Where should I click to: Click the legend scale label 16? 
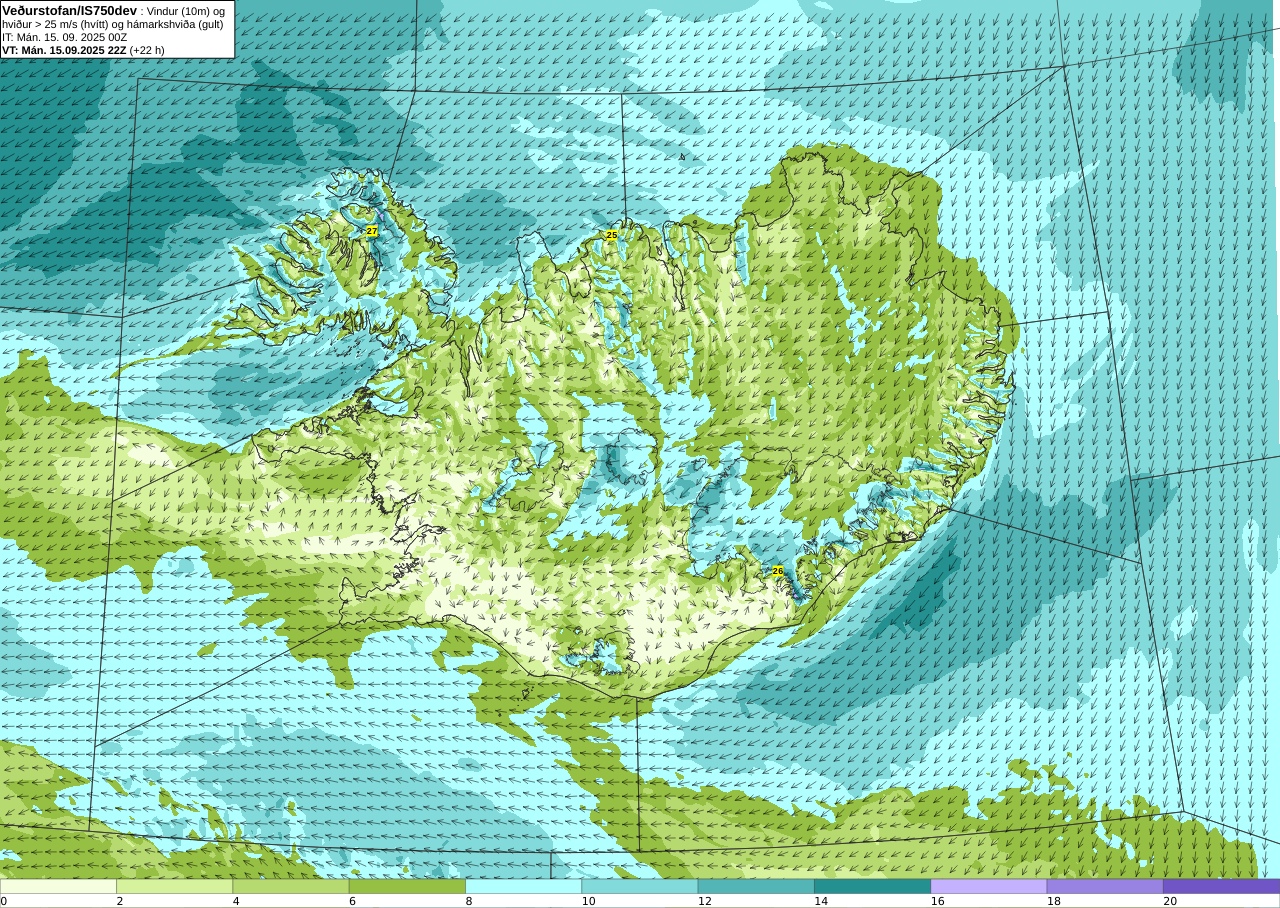(x=938, y=901)
